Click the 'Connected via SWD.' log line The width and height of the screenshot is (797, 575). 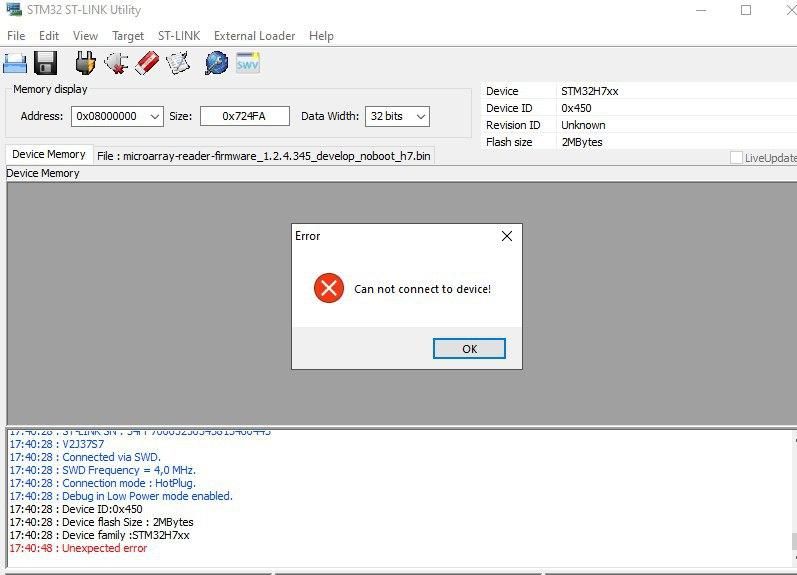click(85, 457)
